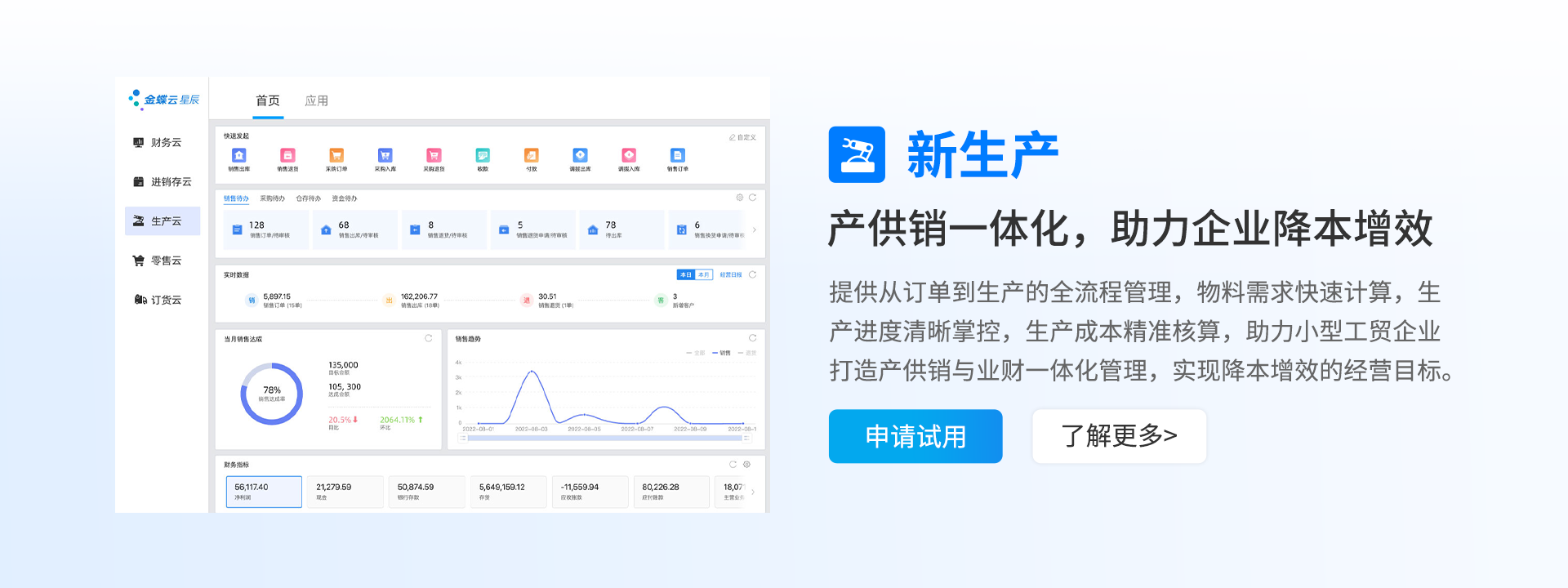Switch real-time data to 本月
1568x588 pixels.
[x=703, y=275]
